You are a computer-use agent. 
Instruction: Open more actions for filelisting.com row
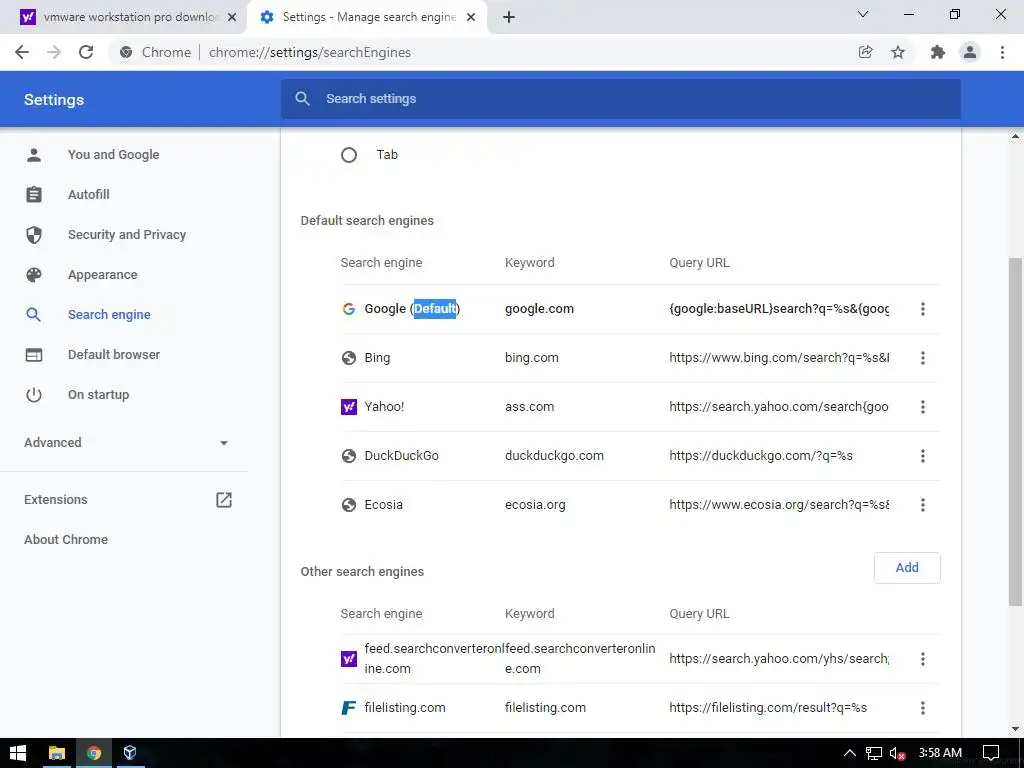pyautogui.click(x=923, y=708)
